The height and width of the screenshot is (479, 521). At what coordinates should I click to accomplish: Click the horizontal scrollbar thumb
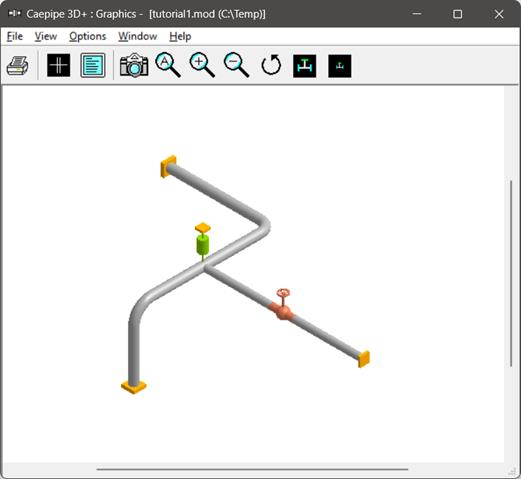pyautogui.click(x=252, y=469)
